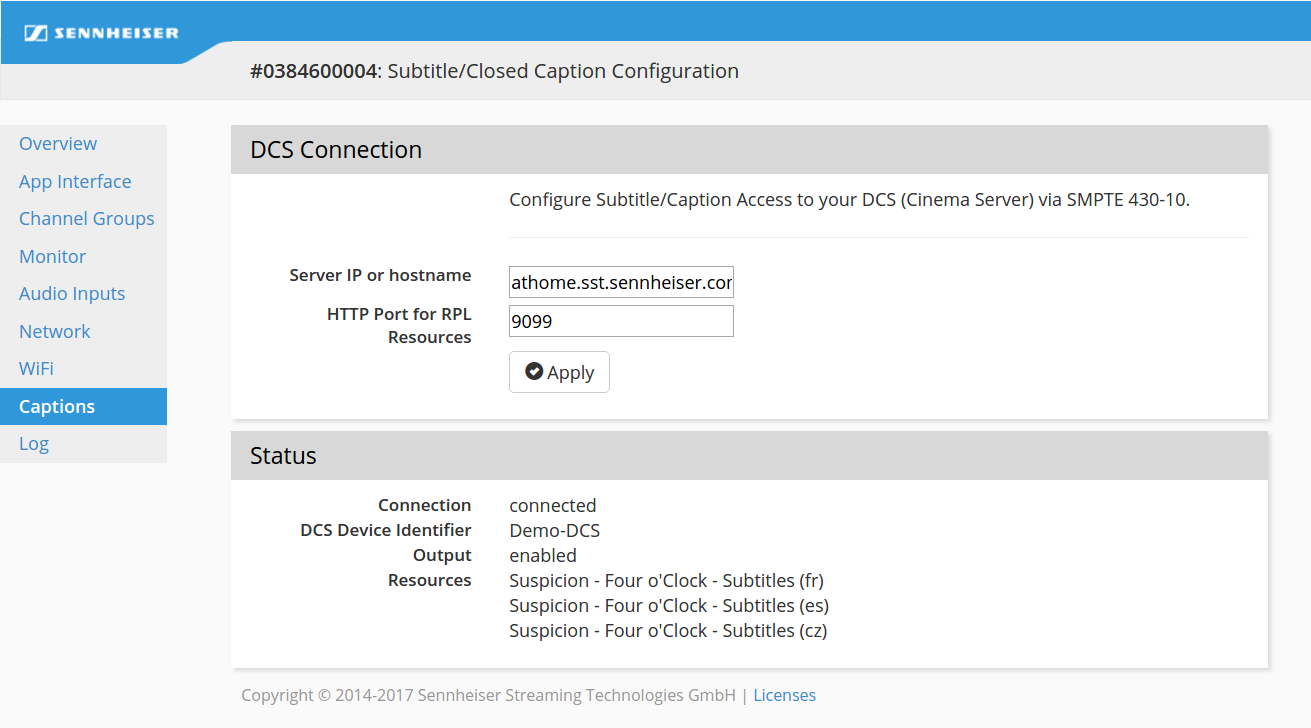Screen dimensions: 1311x728
Task: Go to App Interface settings
Action: tap(75, 182)
